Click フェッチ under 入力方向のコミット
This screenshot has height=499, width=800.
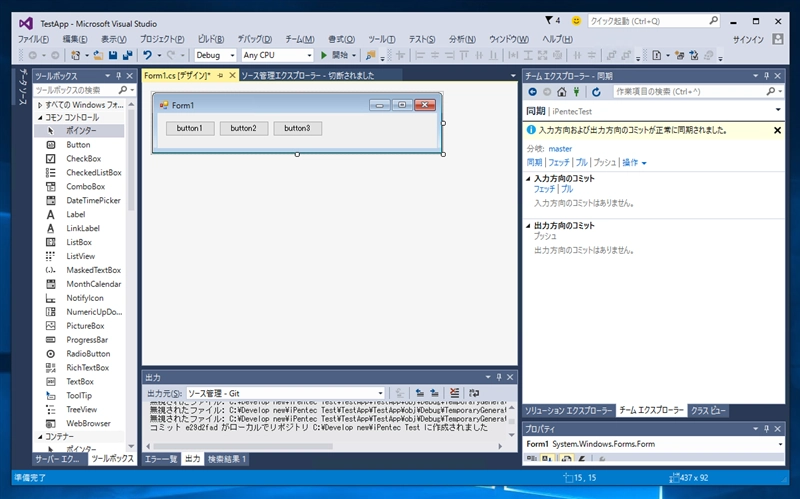click(x=544, y=189)
